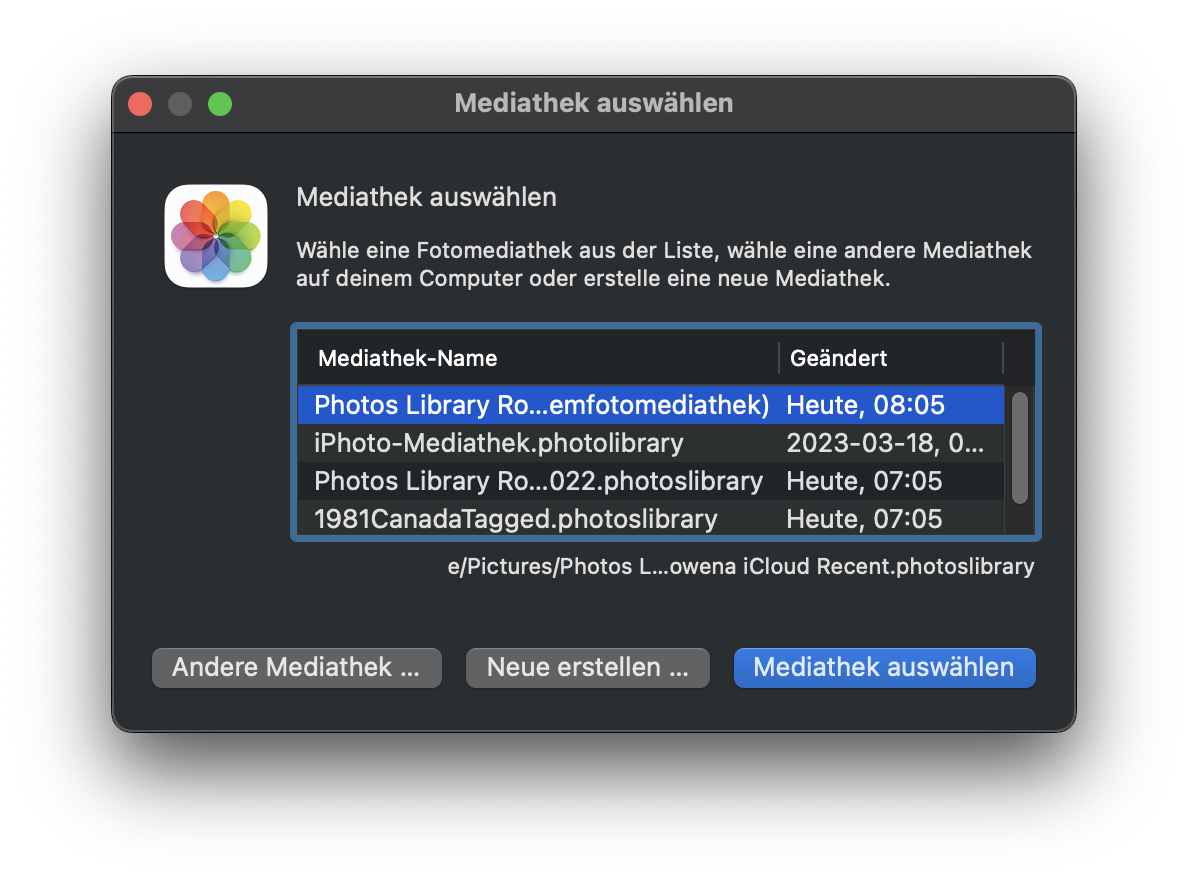
Task: Click the Heute, 08:05 date cell
Action: pos(865,405)
